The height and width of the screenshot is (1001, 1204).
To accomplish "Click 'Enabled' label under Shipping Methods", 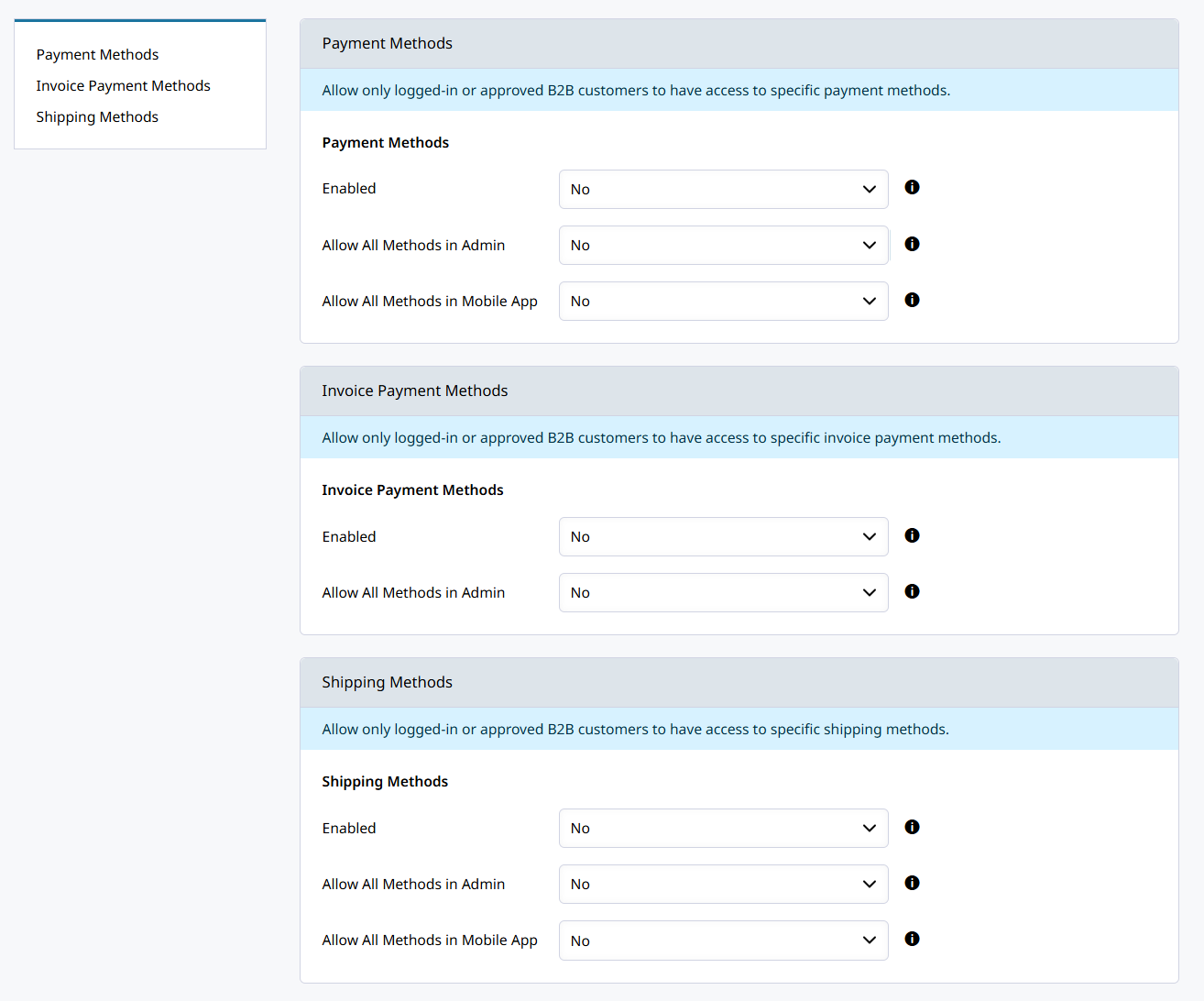I will (349, 828).
